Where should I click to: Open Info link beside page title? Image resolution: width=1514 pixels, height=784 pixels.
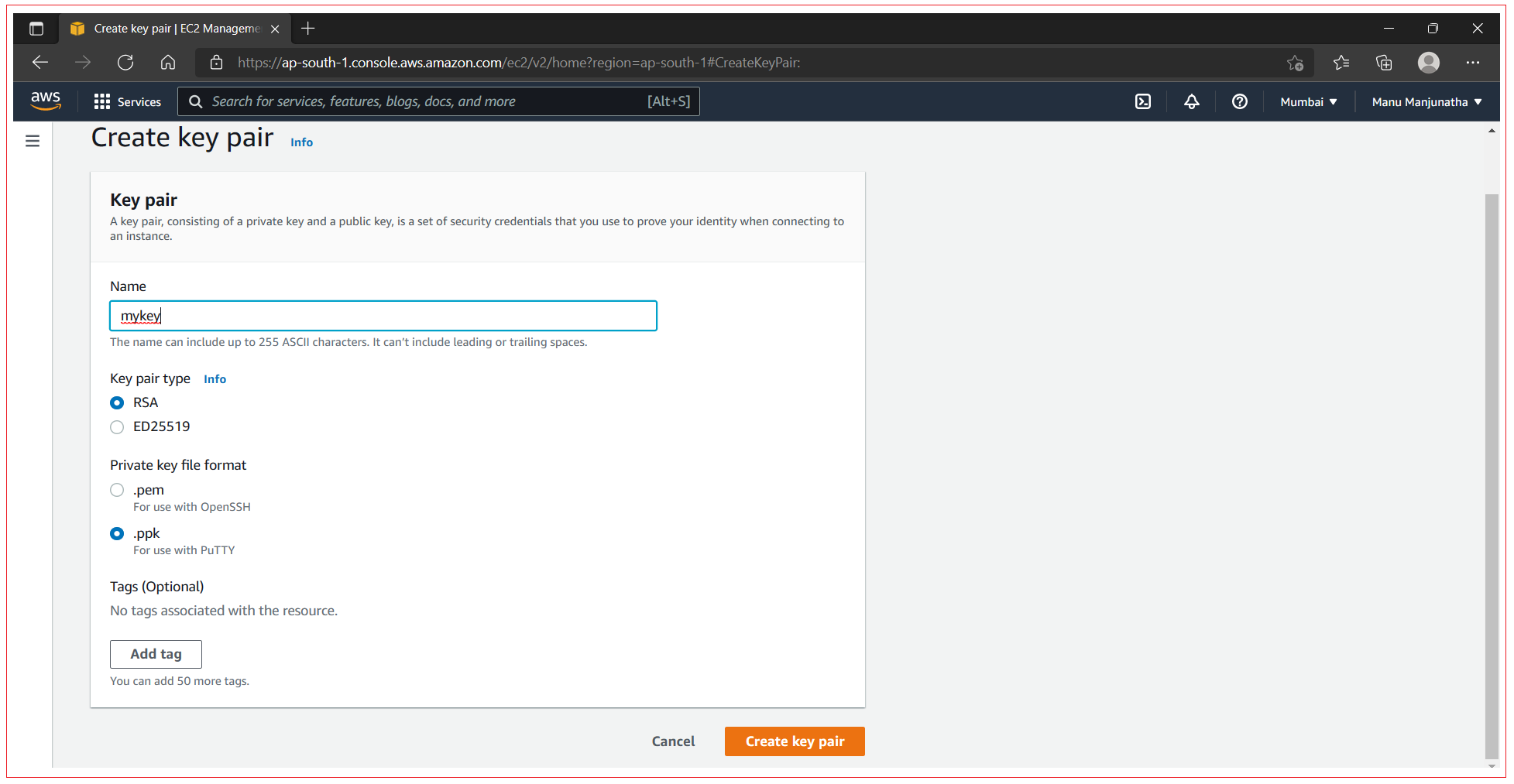coord(301,142)
